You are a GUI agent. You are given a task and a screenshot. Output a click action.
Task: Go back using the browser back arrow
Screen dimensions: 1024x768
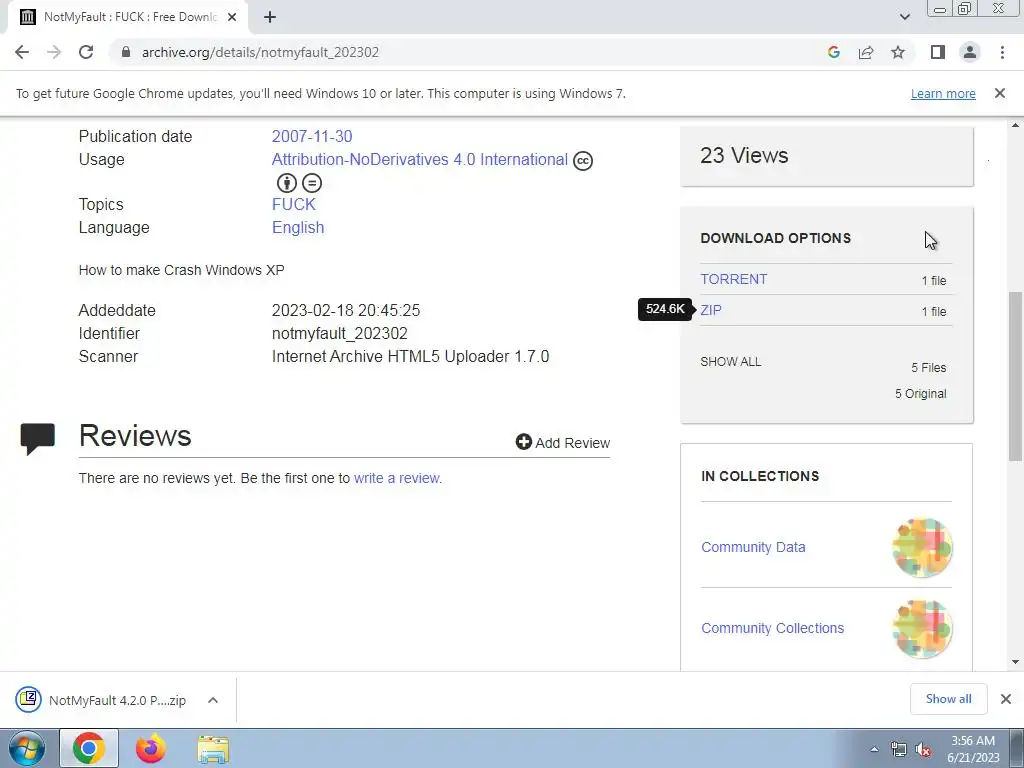coord(22,52)
